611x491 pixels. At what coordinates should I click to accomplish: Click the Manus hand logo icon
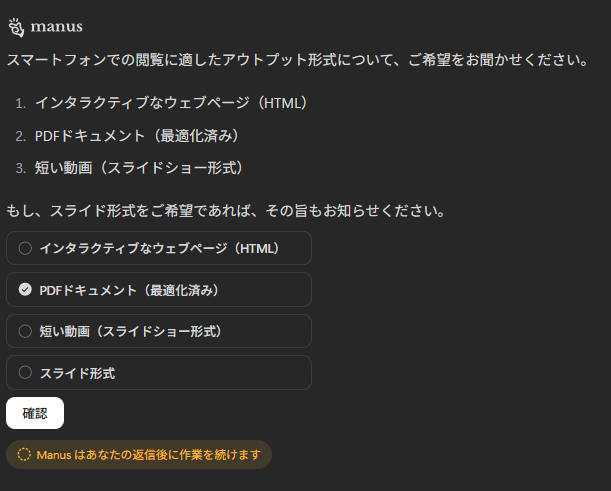tap(16, 27)
